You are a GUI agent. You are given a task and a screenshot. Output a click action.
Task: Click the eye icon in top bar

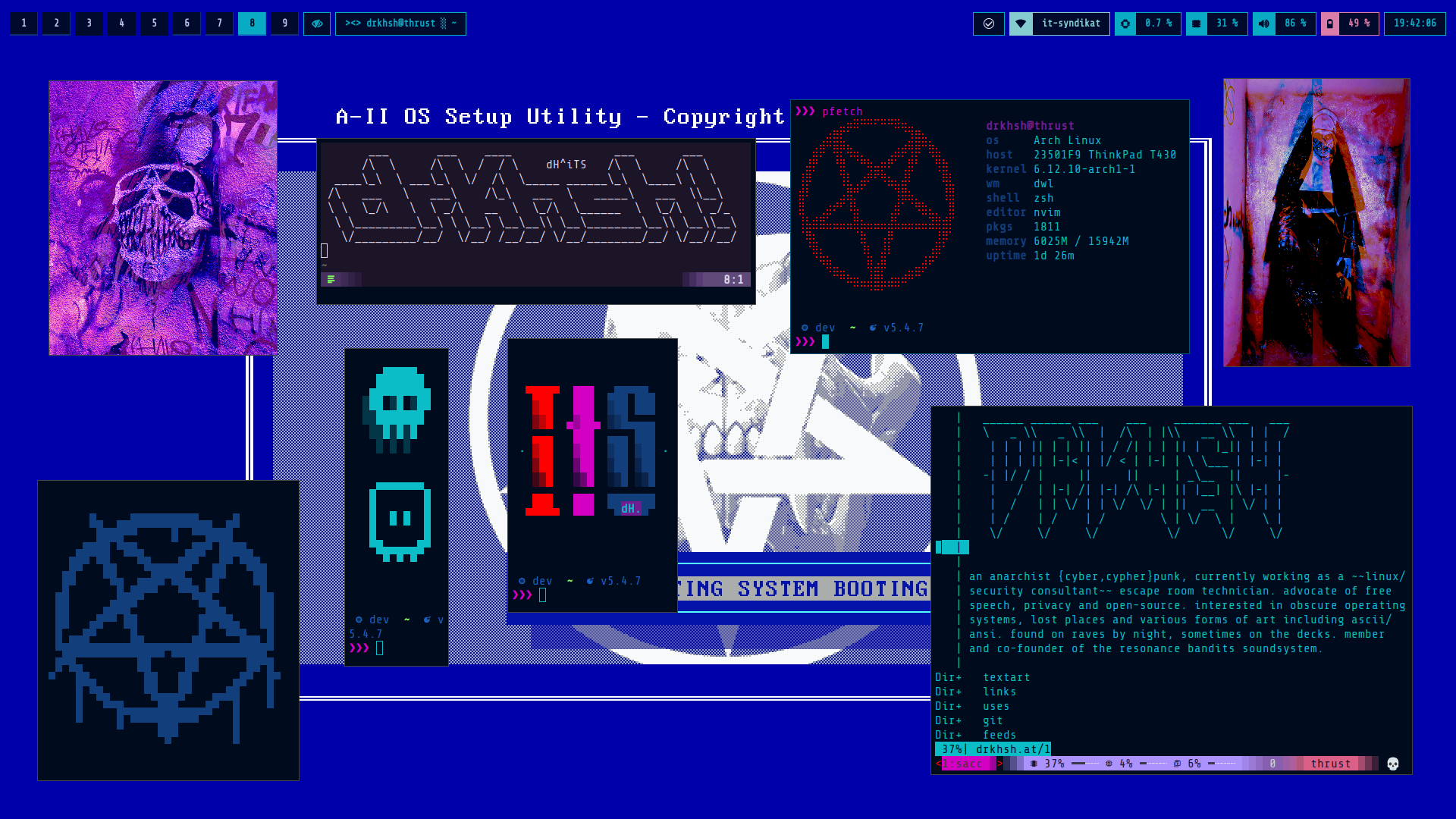click(317, 24)
